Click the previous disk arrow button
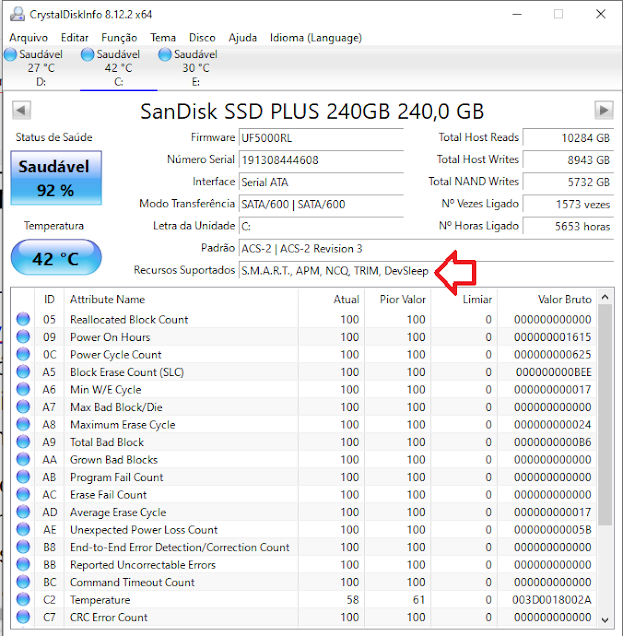The height and width of the screenshot is (636, 623). 21,110
